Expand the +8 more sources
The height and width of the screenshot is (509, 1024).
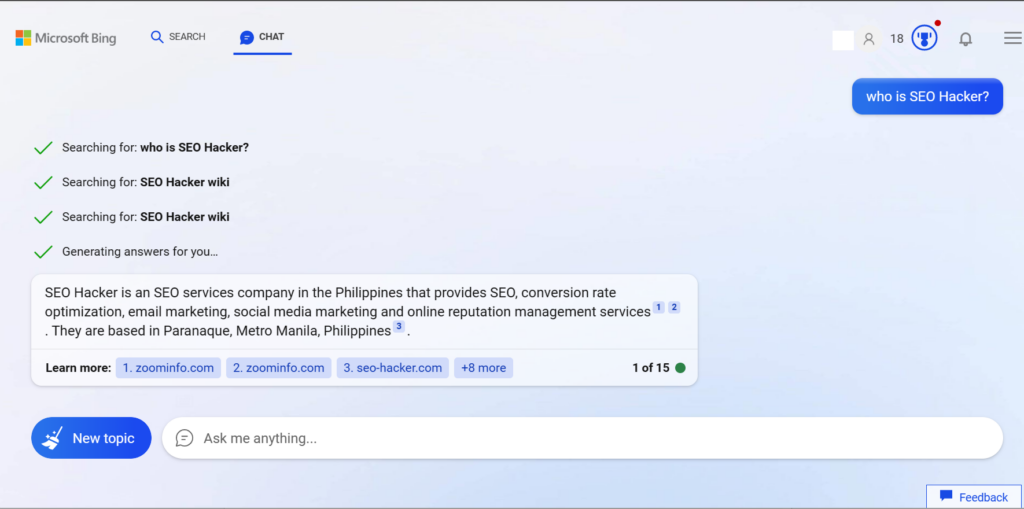click(483, 368)
